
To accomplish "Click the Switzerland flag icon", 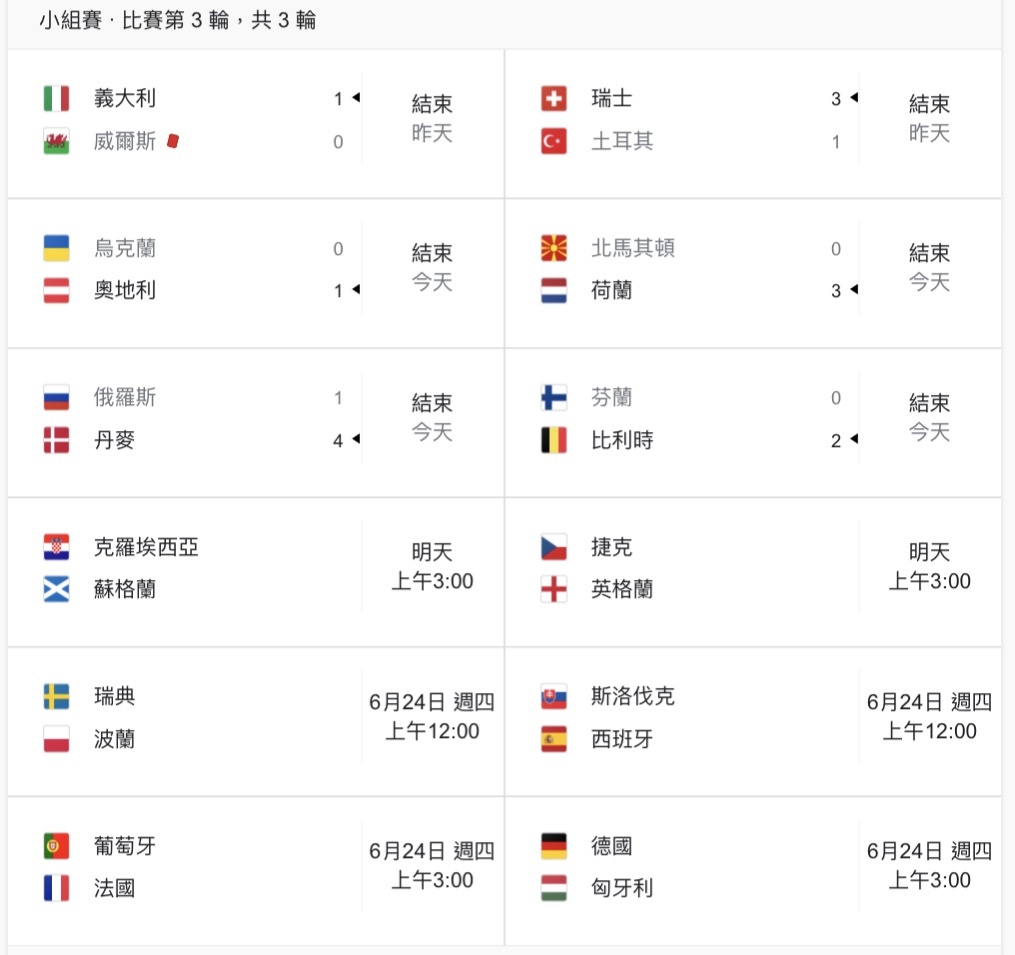I will pyautogui.click(x=553, y=98).
